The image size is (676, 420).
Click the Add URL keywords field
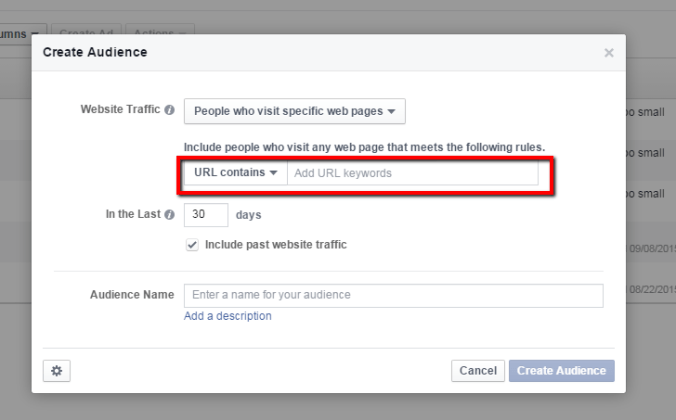click(411, 173)
